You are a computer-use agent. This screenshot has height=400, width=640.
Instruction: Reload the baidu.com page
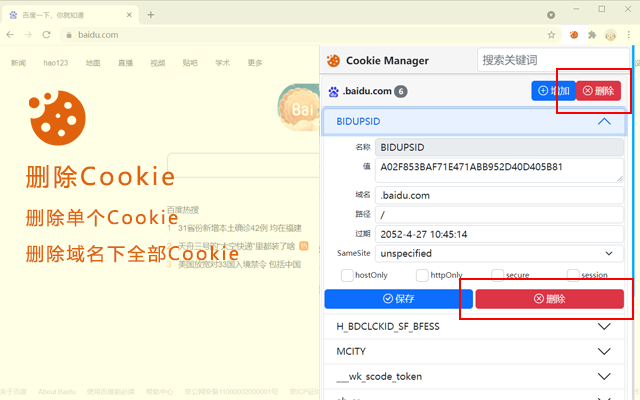(x=47, y=35)
